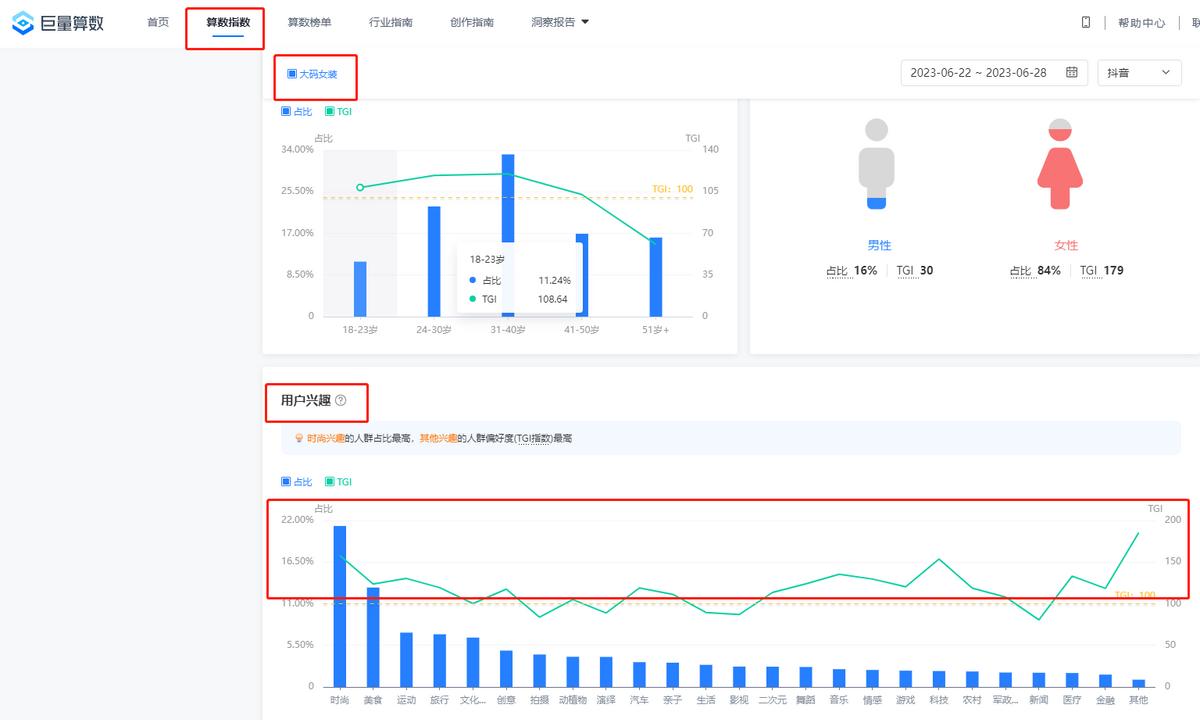1200x720 pixels.
Task: Click the blue 占比 legend icon above interest chart
Action: point(287,481)
